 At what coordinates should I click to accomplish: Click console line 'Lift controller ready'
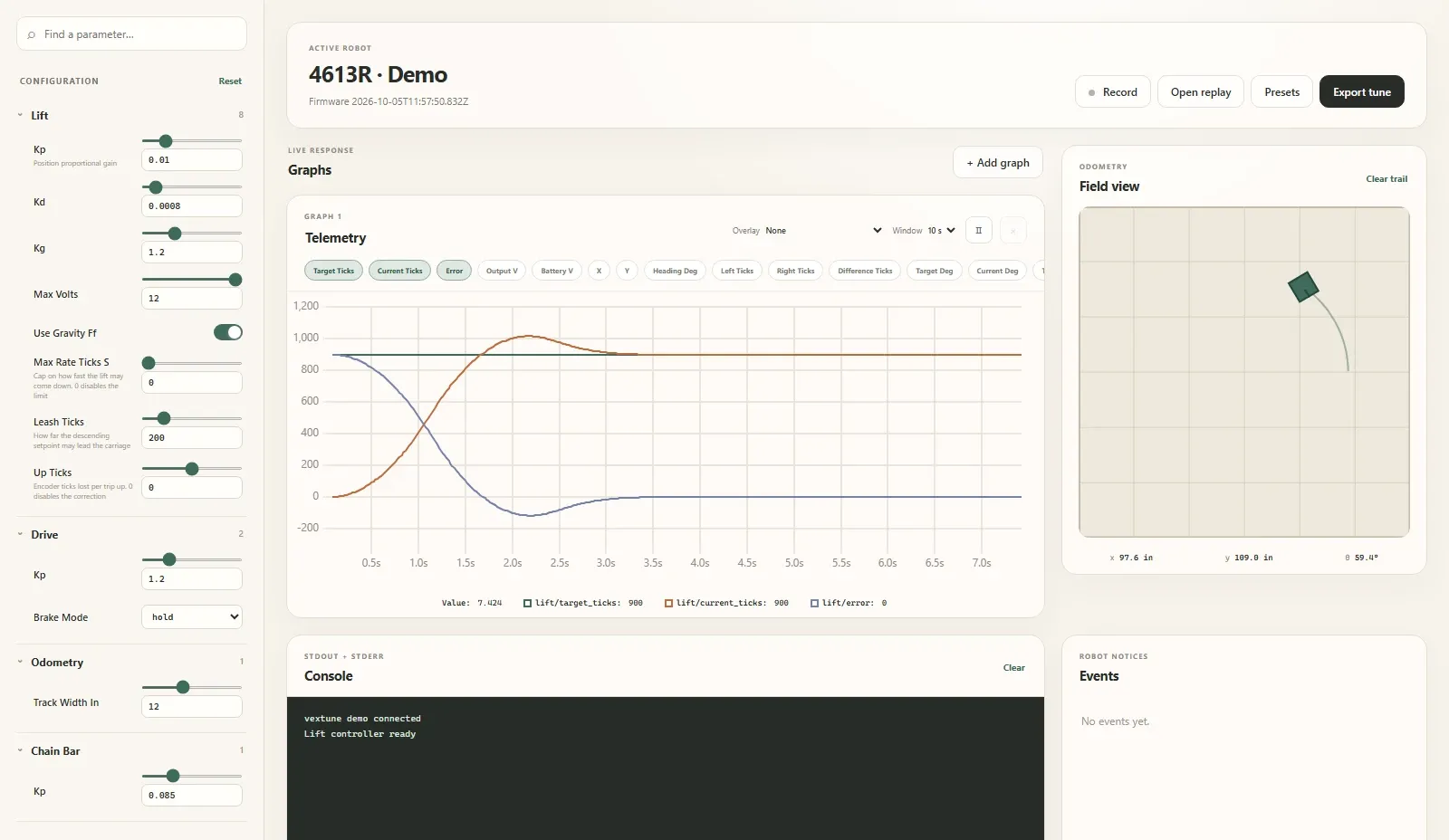coord(360,734)
